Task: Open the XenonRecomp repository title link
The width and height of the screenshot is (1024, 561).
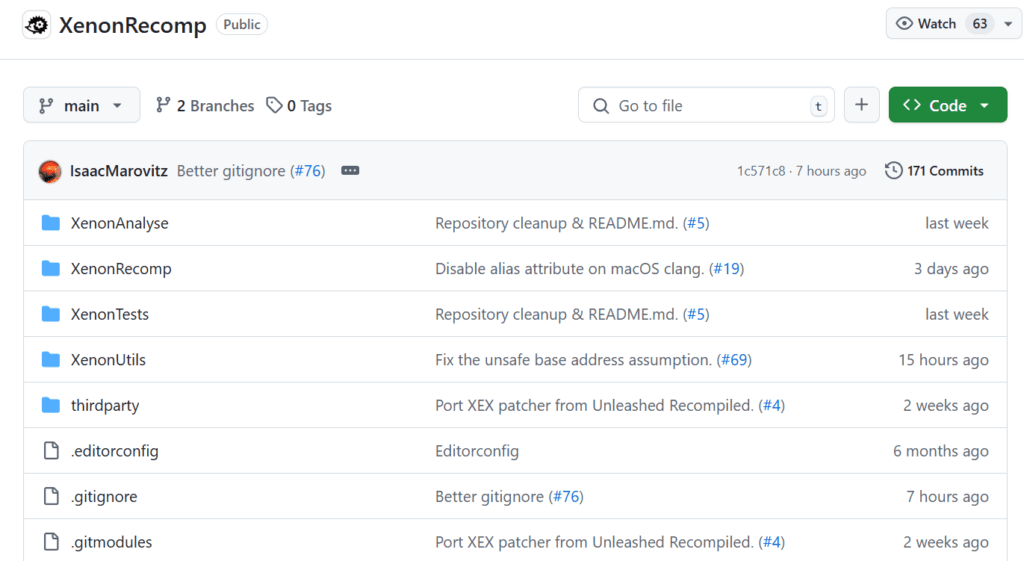Action: coord(133,25)
